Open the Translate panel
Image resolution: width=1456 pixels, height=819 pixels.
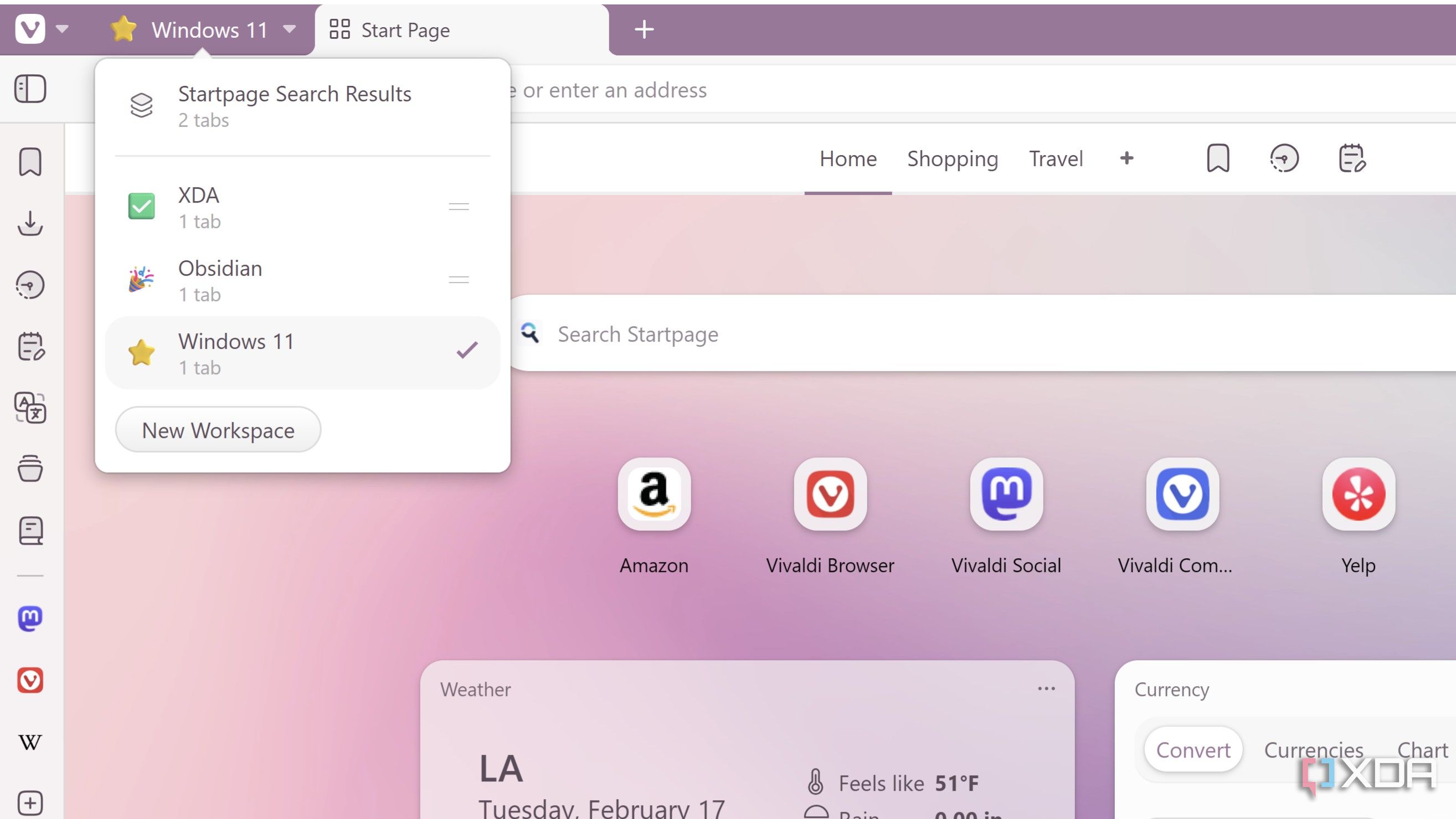(x=30, y=408)
